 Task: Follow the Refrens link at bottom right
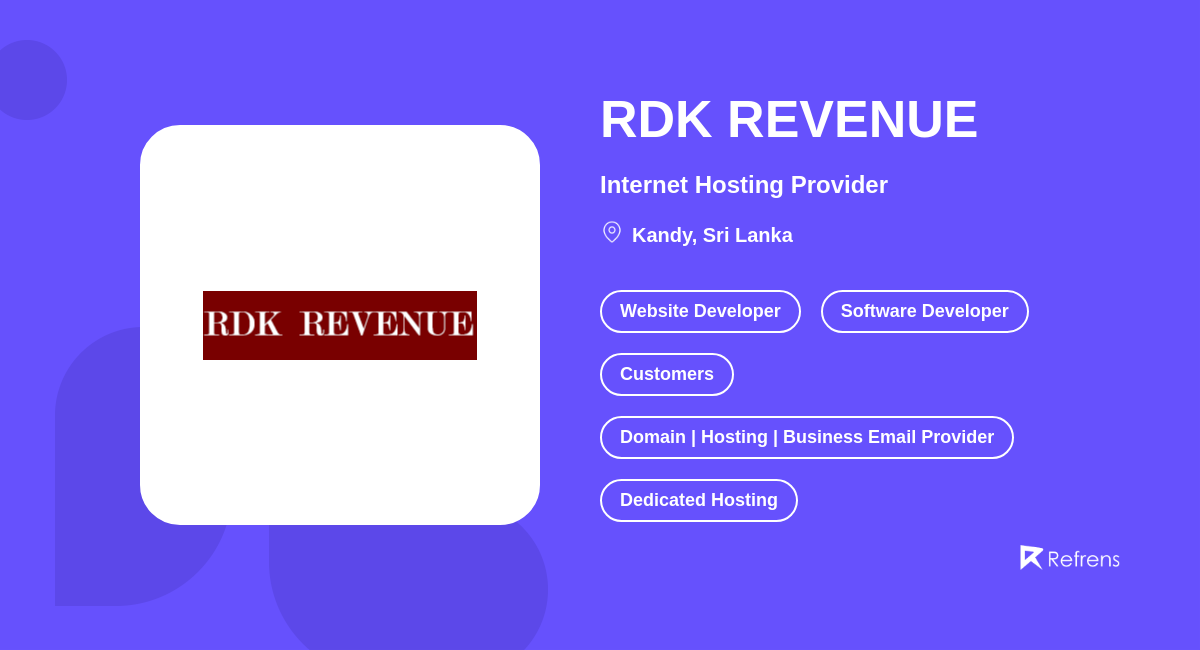pos(1070,558)
